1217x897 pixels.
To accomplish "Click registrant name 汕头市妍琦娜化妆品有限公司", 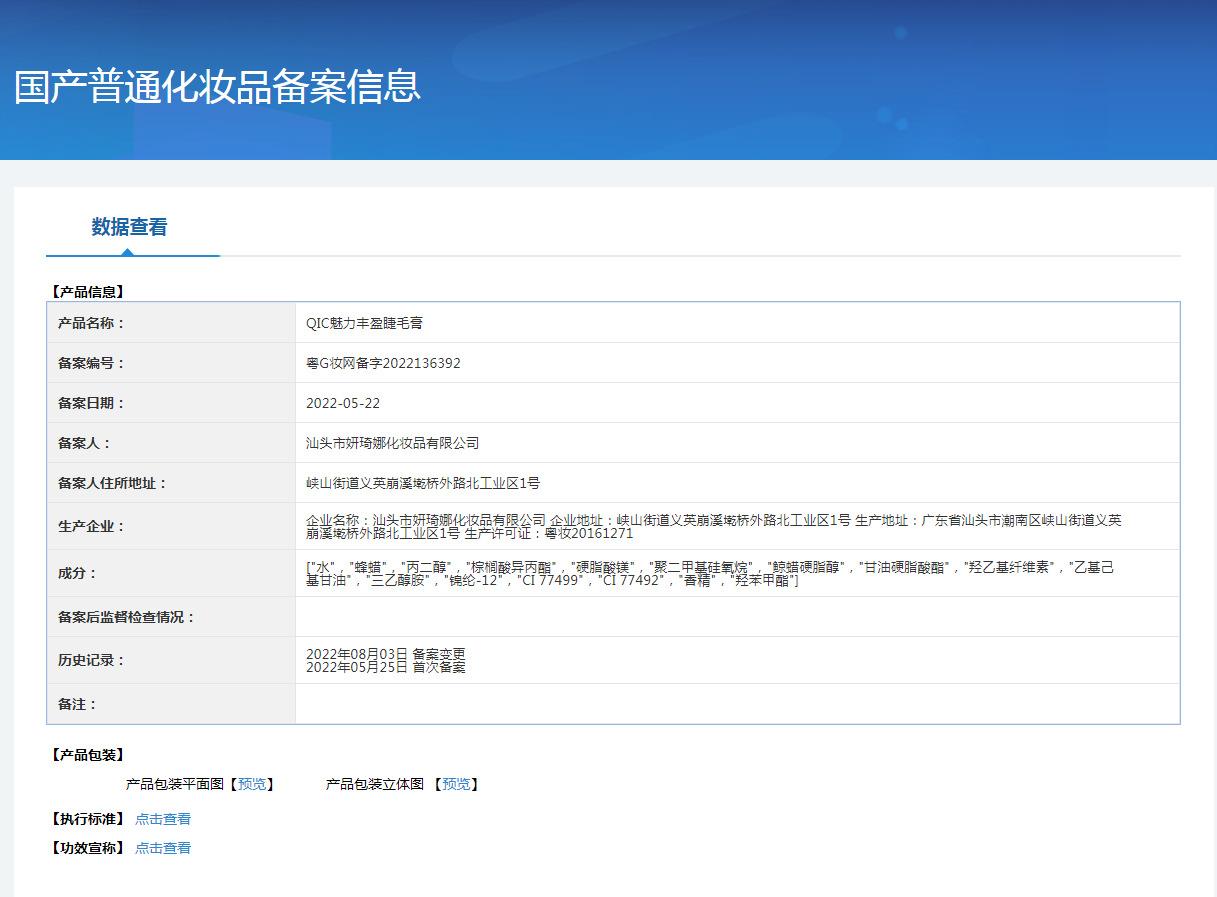I will coord(392,443).
